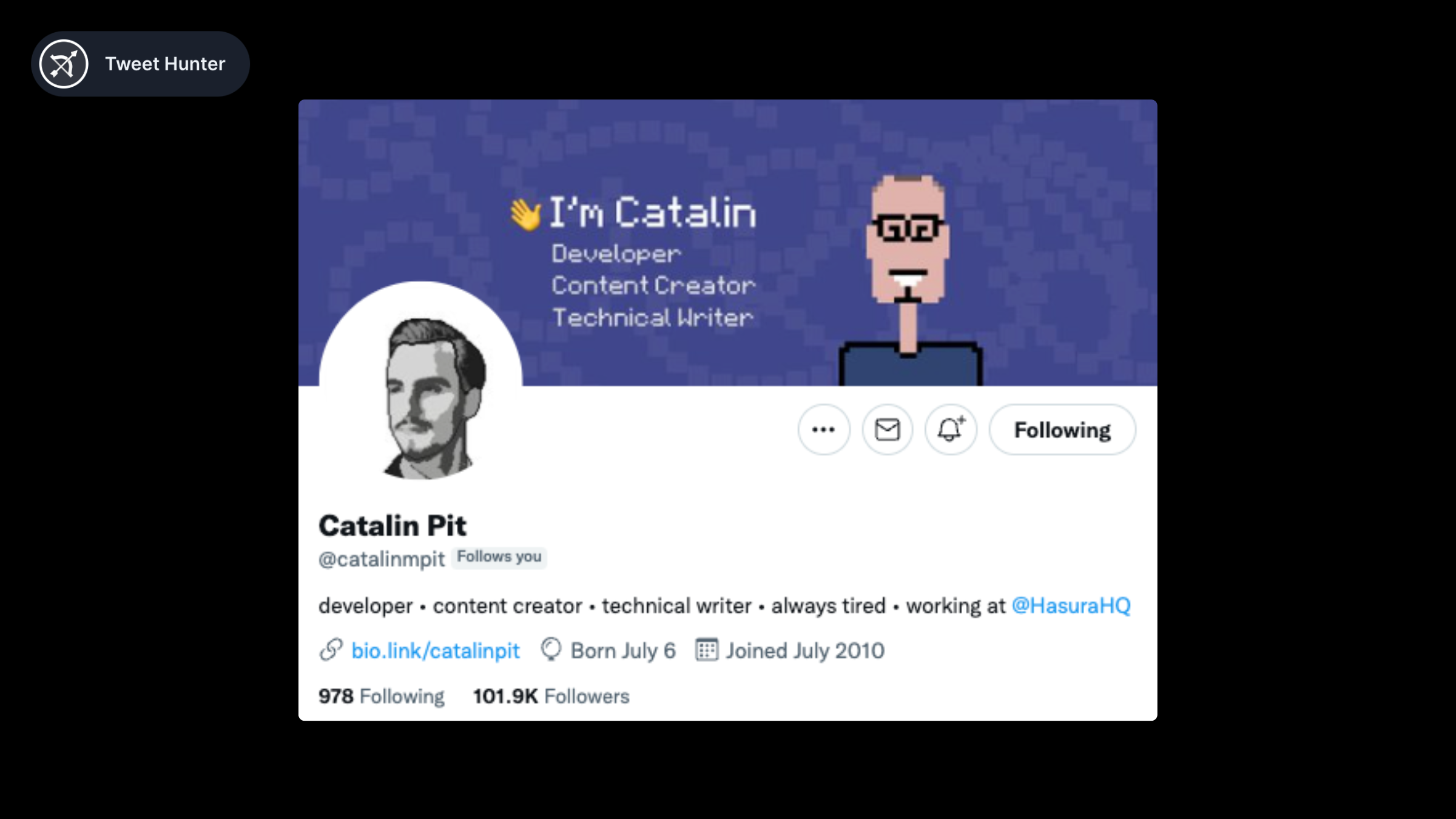Click the calendar icon beside Joined date
Image resolution: width=1456 pixels, height=819 pixels.
click(706, 650)
